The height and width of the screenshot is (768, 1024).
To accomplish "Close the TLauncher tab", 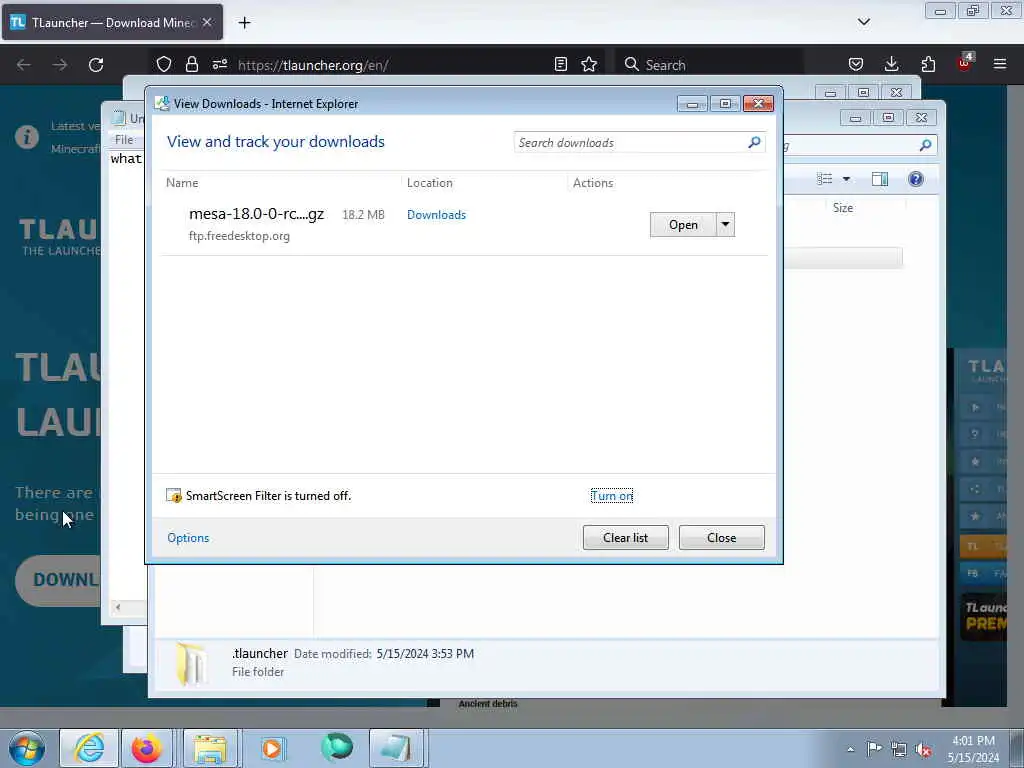I will (x=207, y=23).
